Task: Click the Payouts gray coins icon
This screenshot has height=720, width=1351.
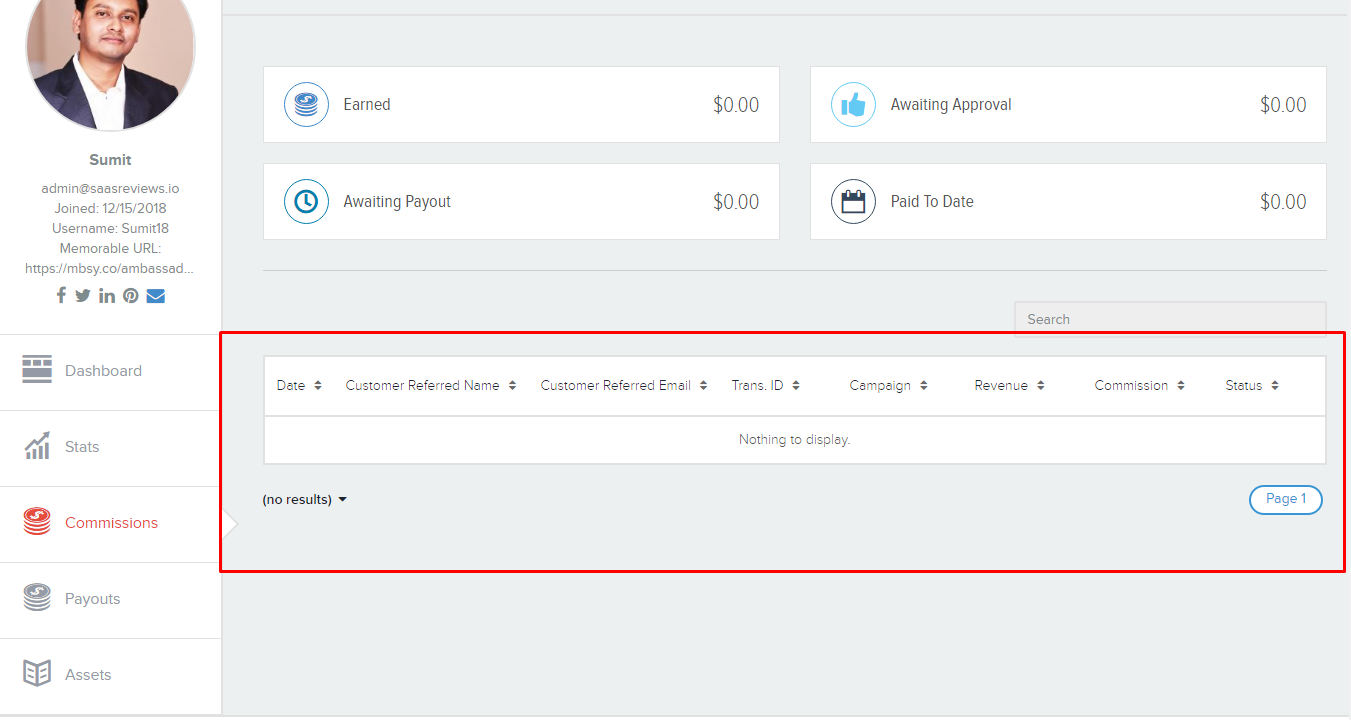Action: pyautogui.click(x=37, y=598)
